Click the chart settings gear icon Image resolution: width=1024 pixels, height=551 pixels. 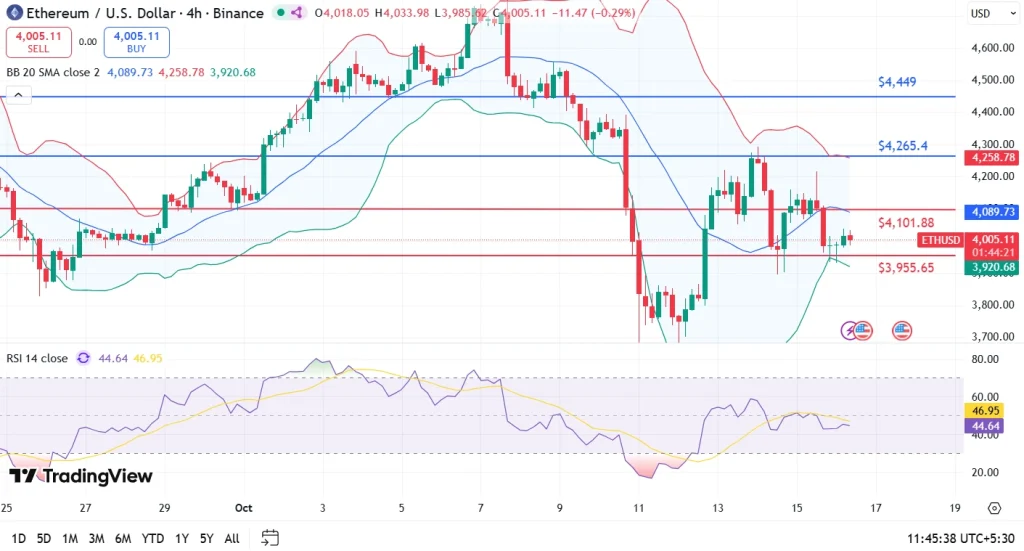point(994,508)
